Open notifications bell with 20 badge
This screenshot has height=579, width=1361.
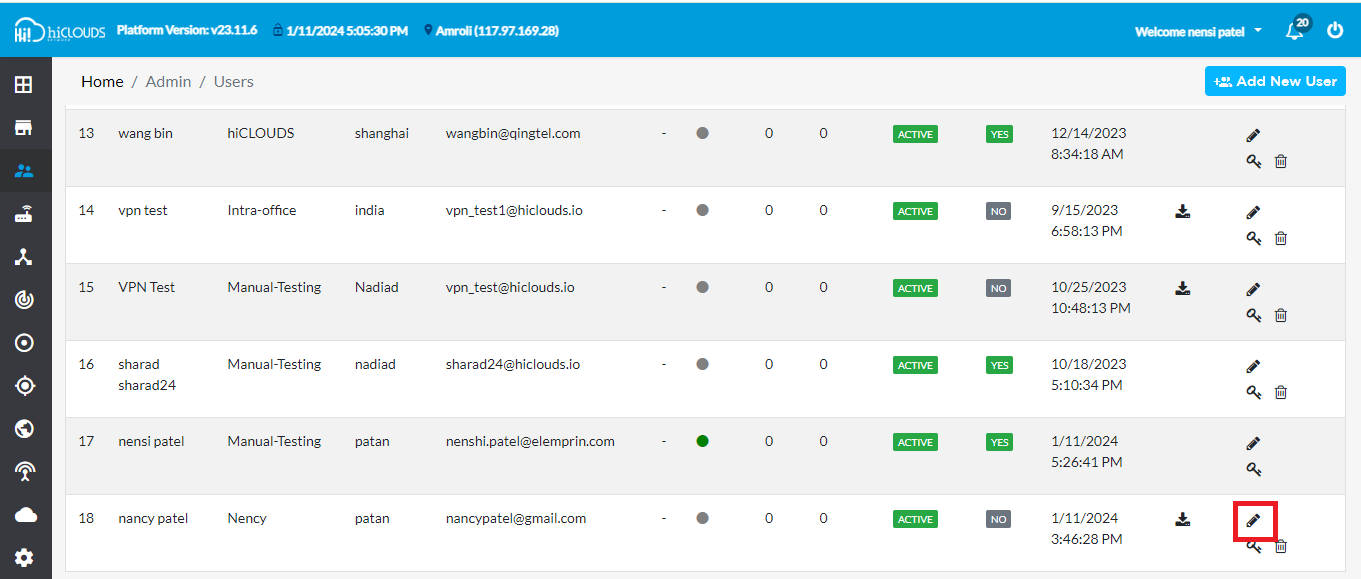point(1296,29)
